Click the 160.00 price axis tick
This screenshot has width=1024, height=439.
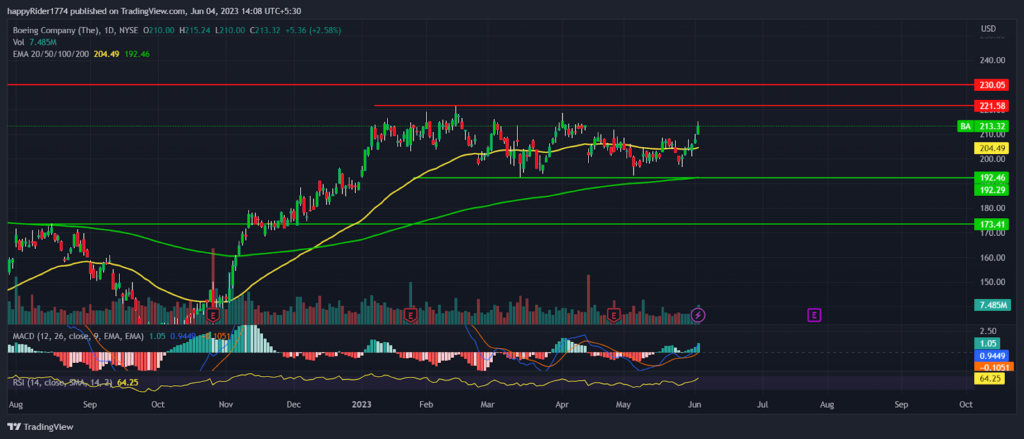pos(992,257)
